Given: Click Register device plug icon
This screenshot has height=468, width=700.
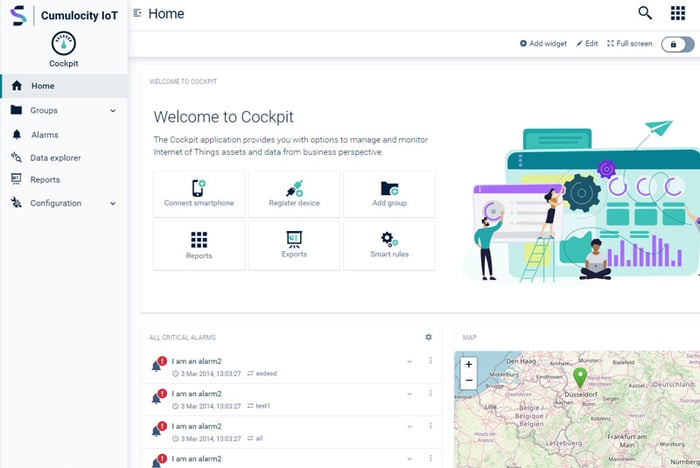Looking at the screenshot, I should (295, 188).
